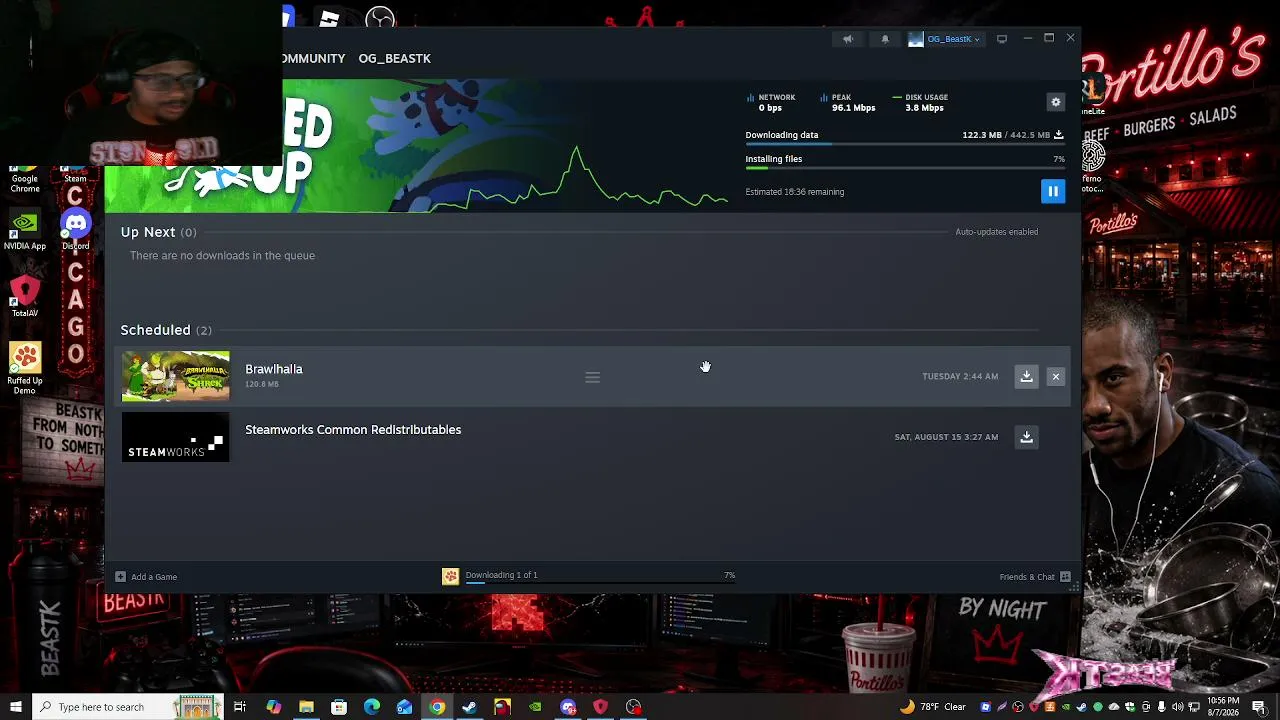Screen dimensions: 1280x720
Task: Open NVIDIA App desktop shortcut
Action: (25, 230)
